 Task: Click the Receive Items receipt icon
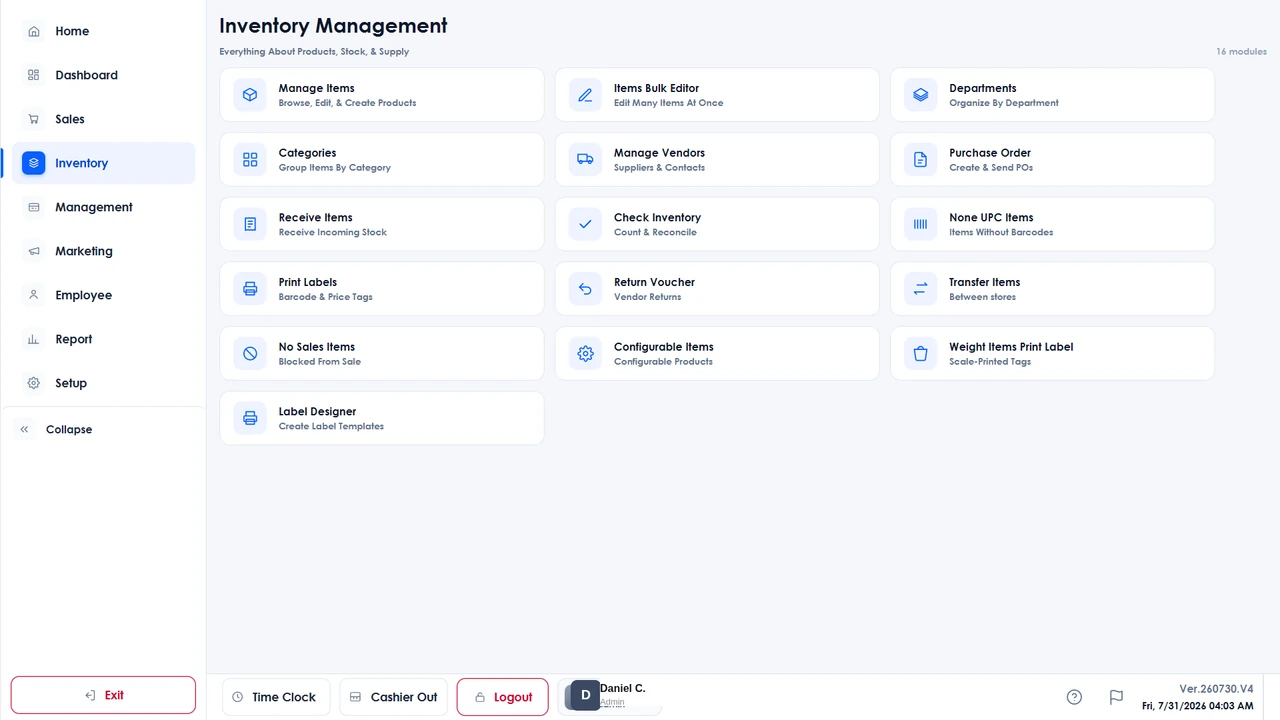click(250, 224)
